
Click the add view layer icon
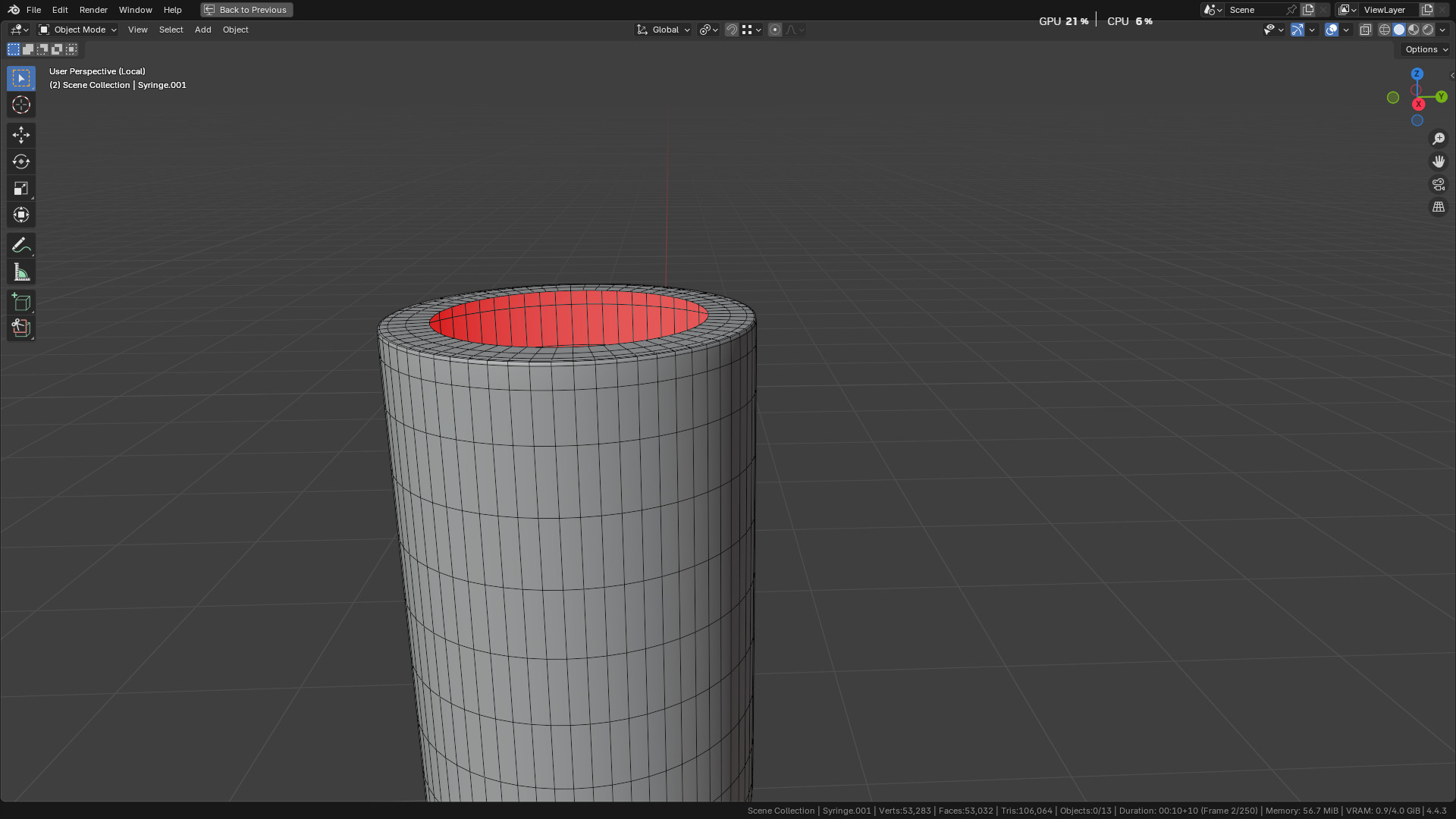click(1427, 10)
